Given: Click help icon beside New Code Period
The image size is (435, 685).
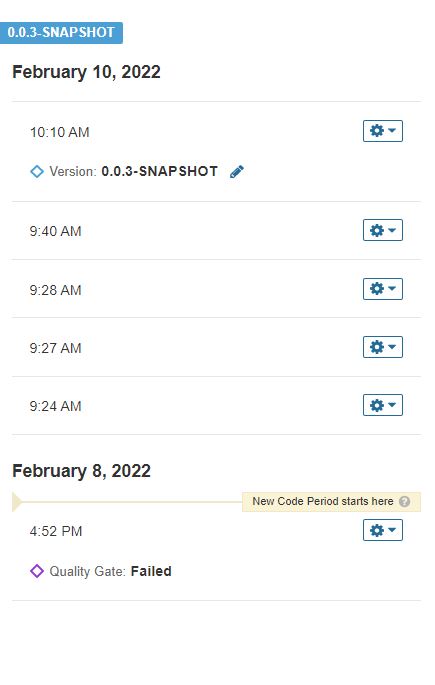Looking at the screenshot, I should click(404, 502).
